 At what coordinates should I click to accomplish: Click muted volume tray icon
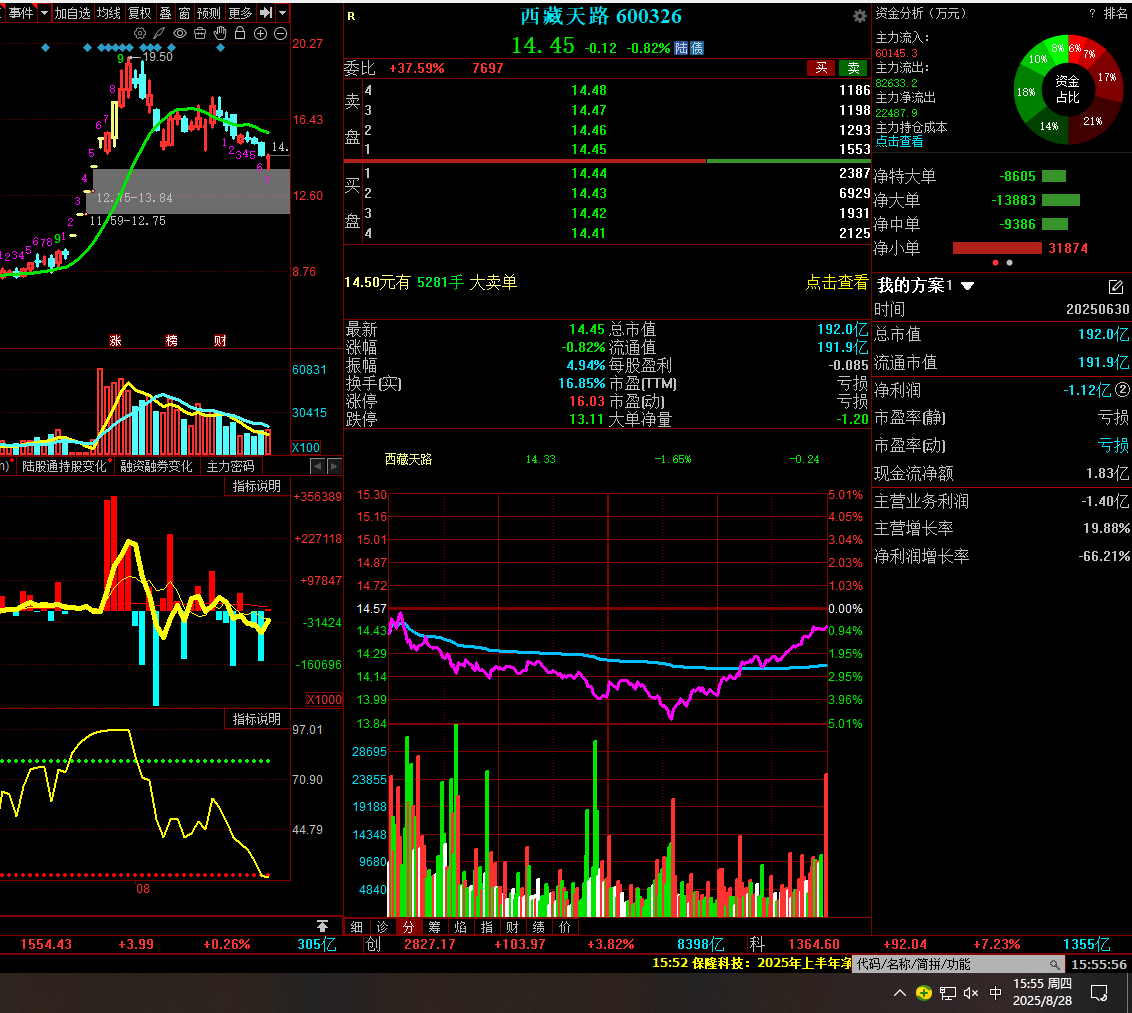971,993
